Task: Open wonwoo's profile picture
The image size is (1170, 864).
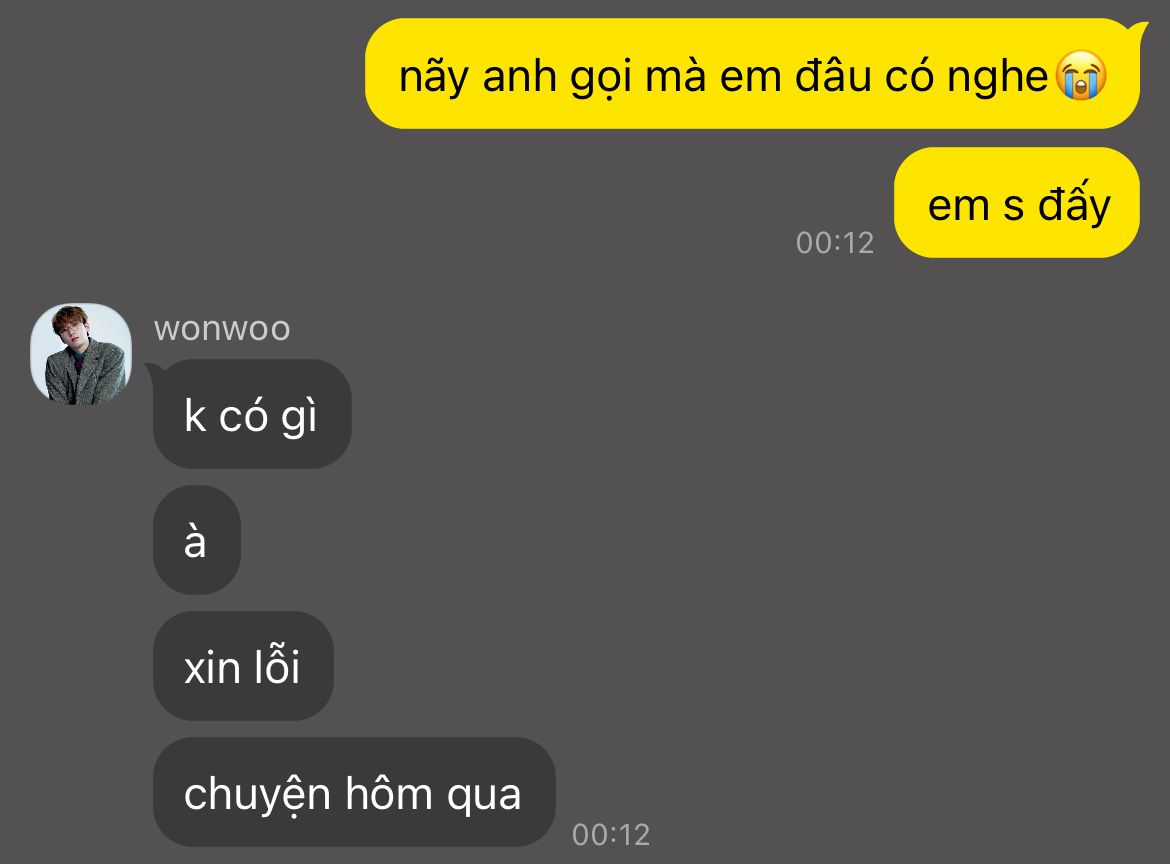Action: pyautogui.click(x=81, y=354)
